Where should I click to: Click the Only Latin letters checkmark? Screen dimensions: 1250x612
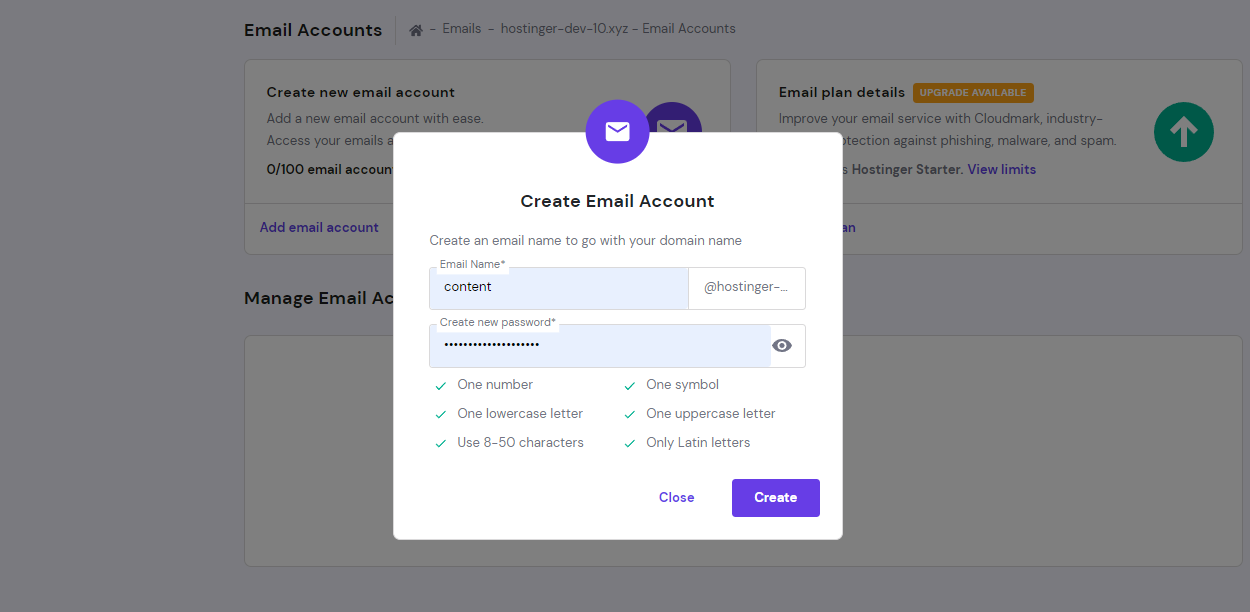coord(630,444)
